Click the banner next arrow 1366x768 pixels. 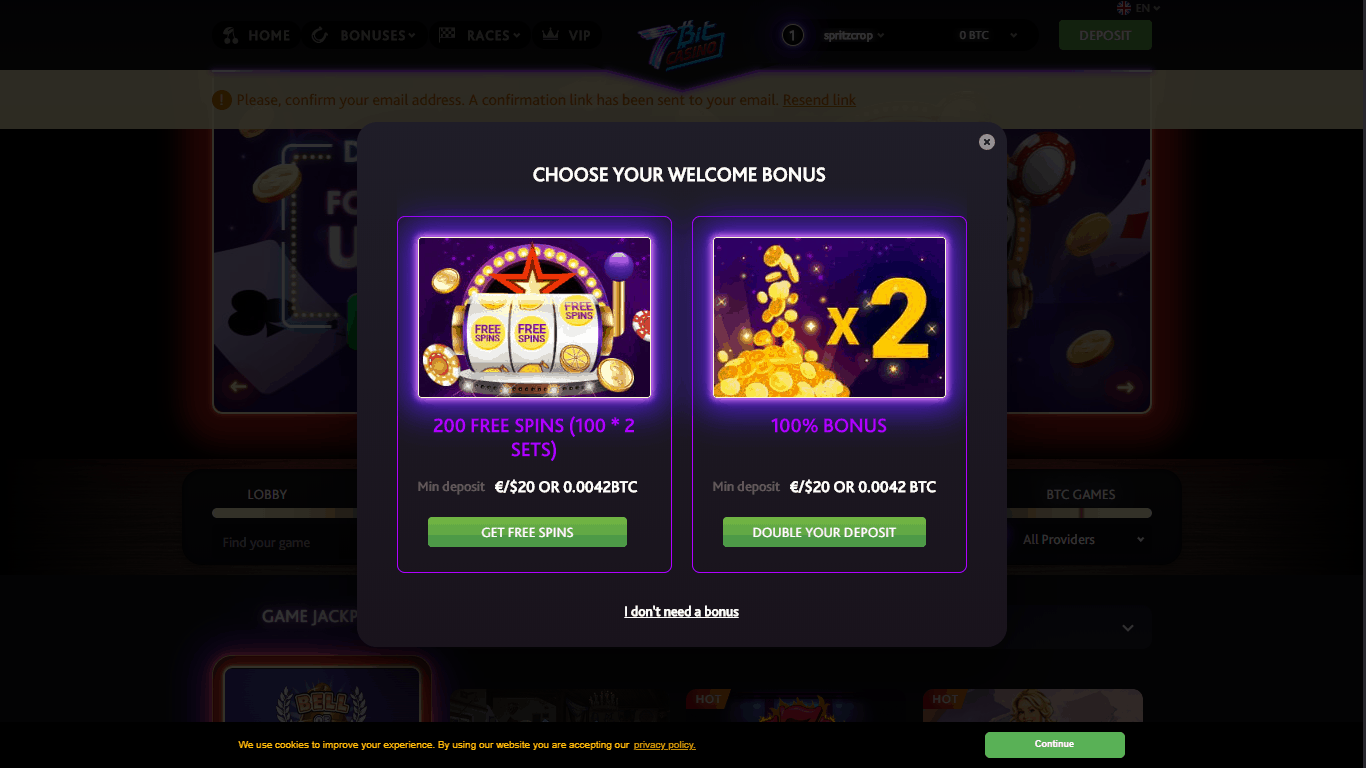click(x=1126, y=387)
